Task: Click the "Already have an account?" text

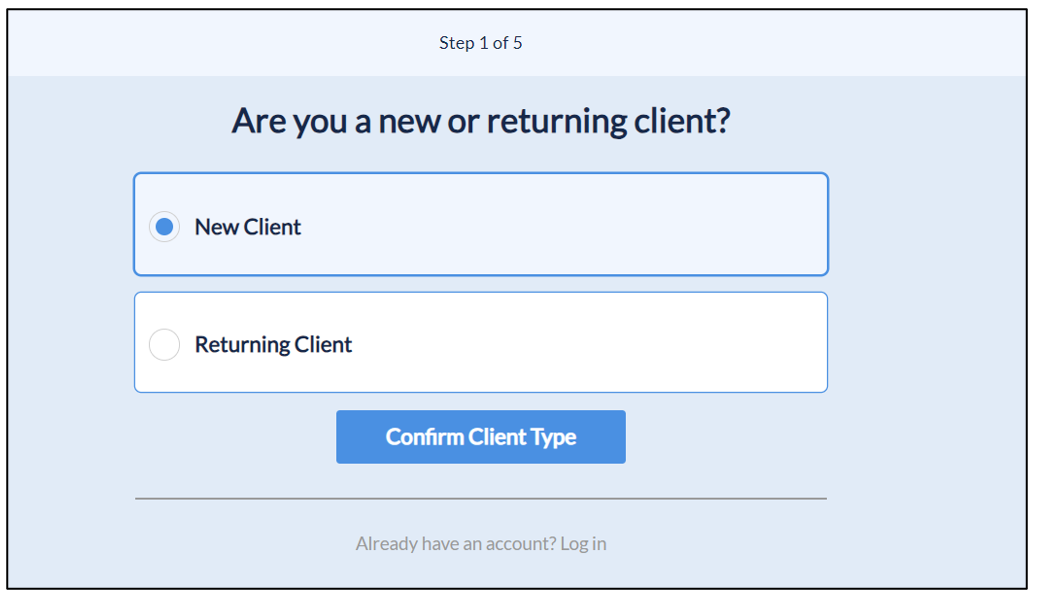Action: (x=455, y=544)
